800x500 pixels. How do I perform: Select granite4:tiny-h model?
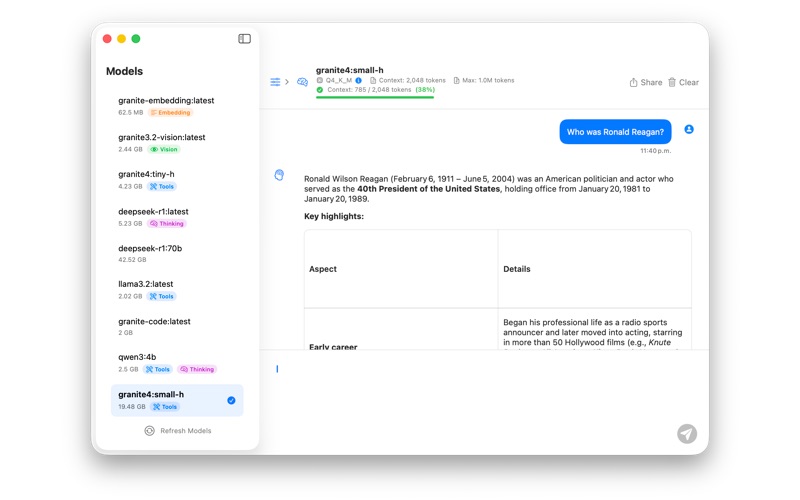coord(177,180)
